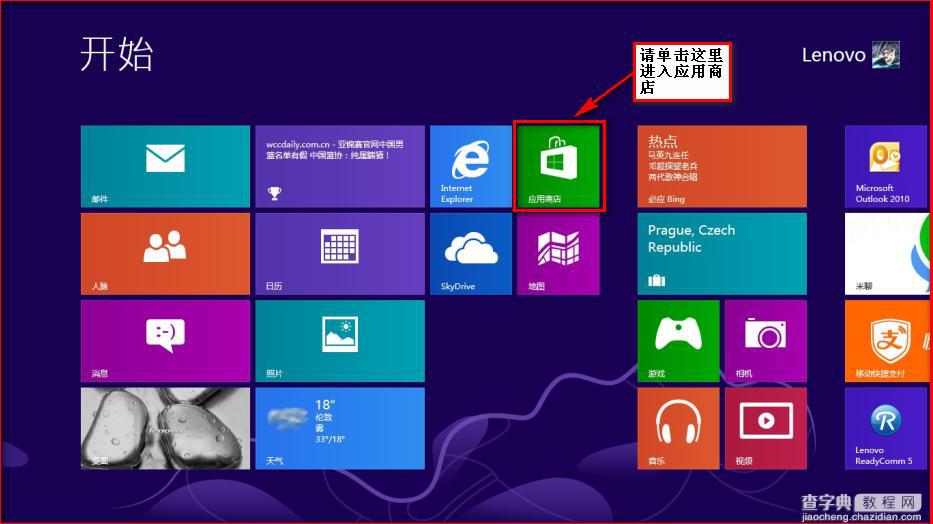933x524 pixels.
Task: Open the 米聊 tile
Action: (887, 254)
